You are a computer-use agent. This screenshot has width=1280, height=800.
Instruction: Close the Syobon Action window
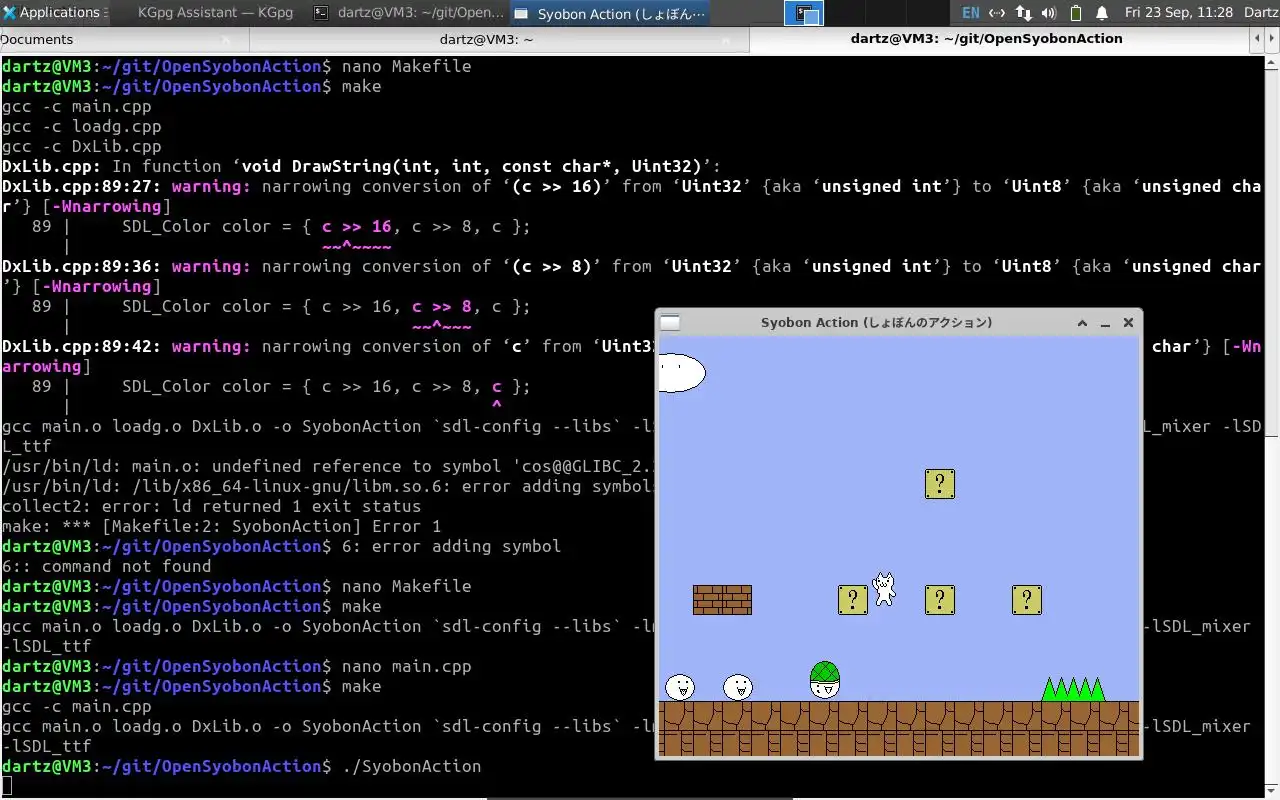click(1128, 322)
